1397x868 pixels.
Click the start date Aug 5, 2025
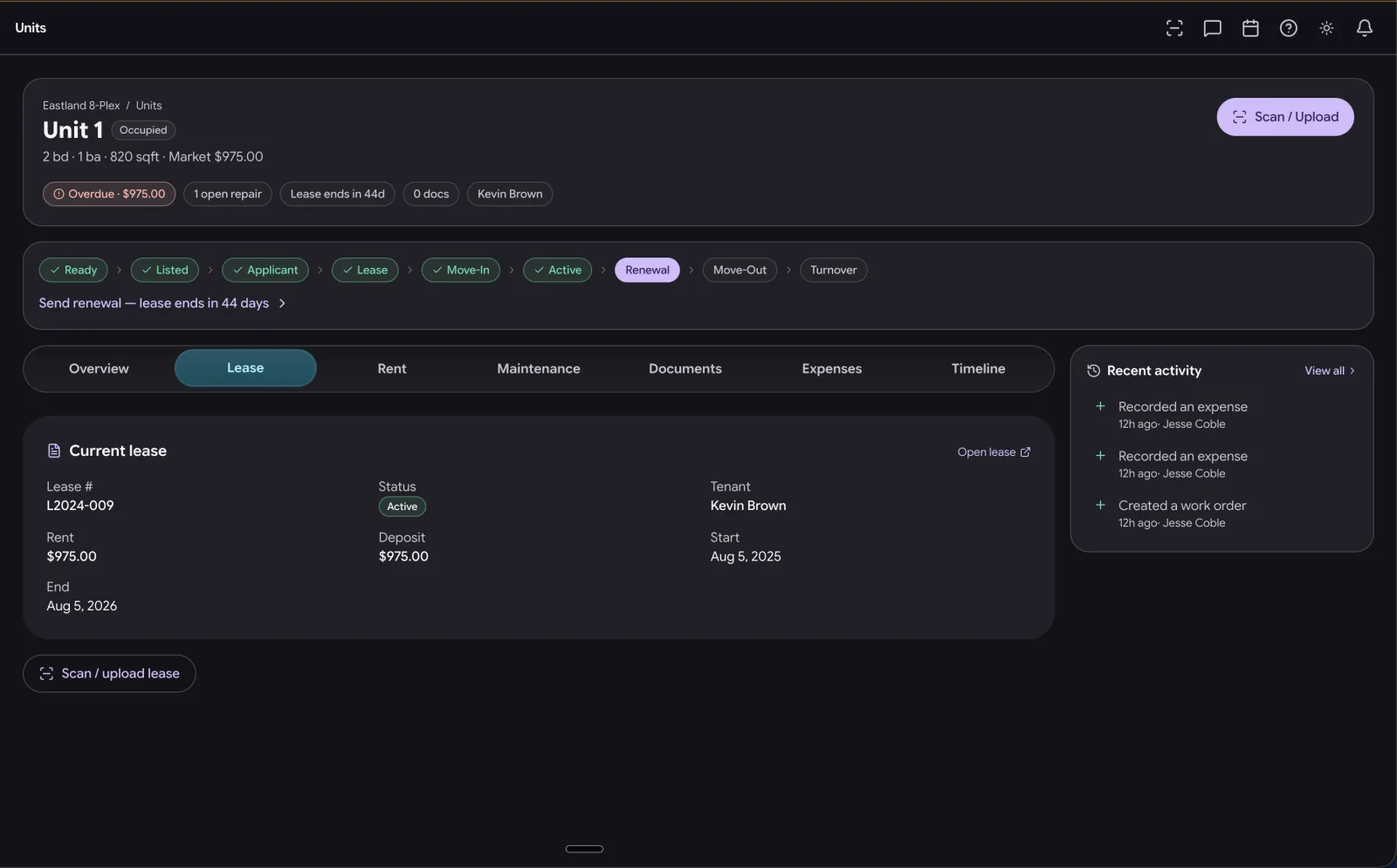pos(746,556)
